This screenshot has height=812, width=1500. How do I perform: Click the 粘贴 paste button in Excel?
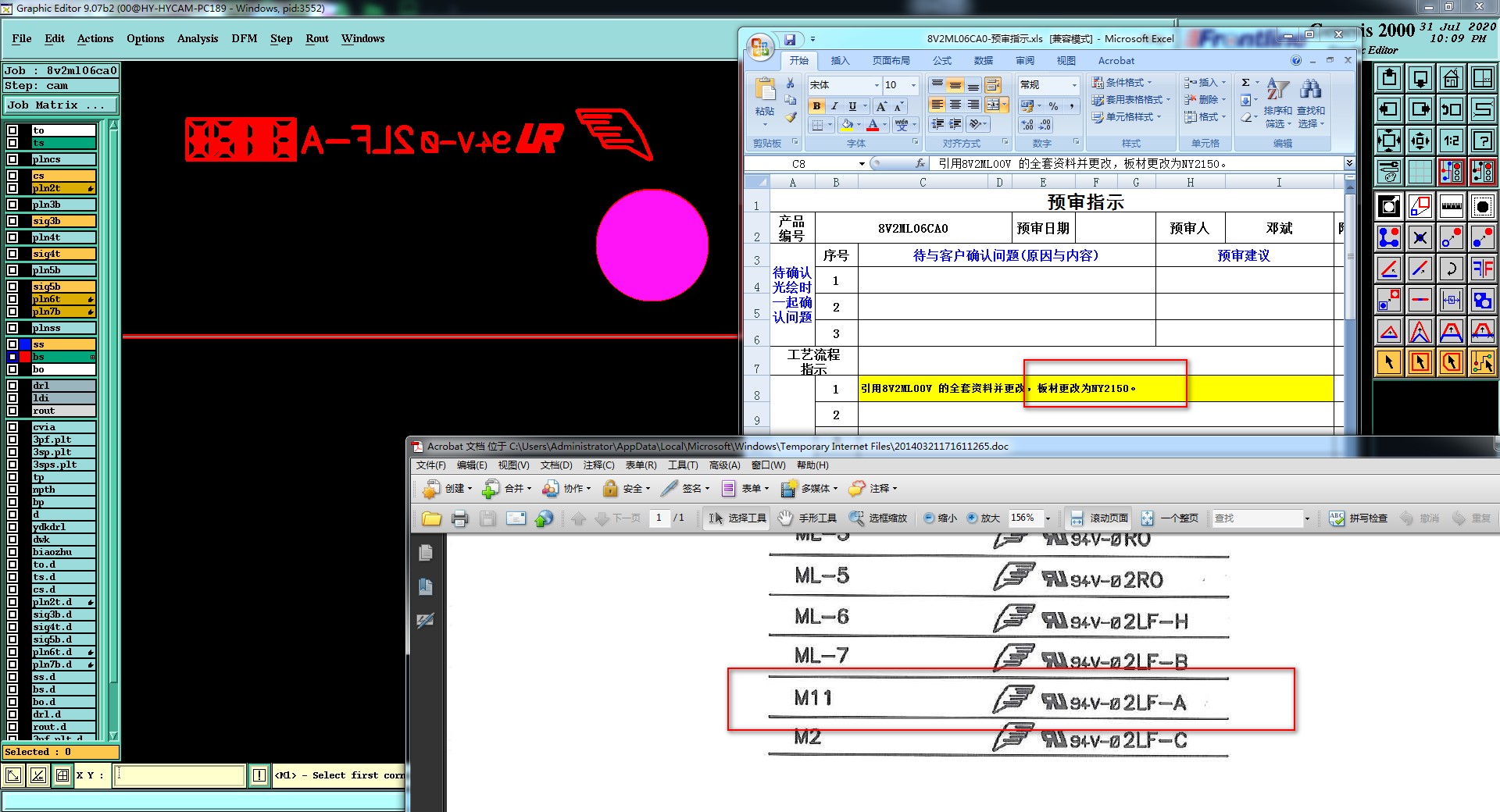pyautogui.click(x=765, y=102)
